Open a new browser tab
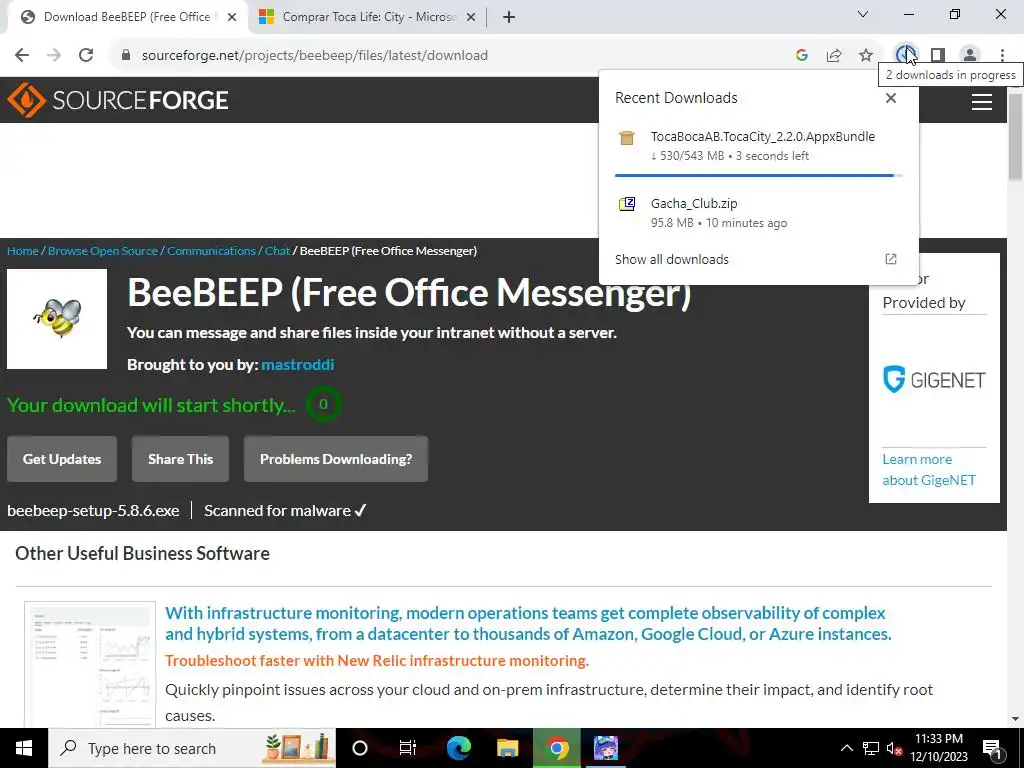This screenshot has width=1024, height=768. [x=509, y=18]
